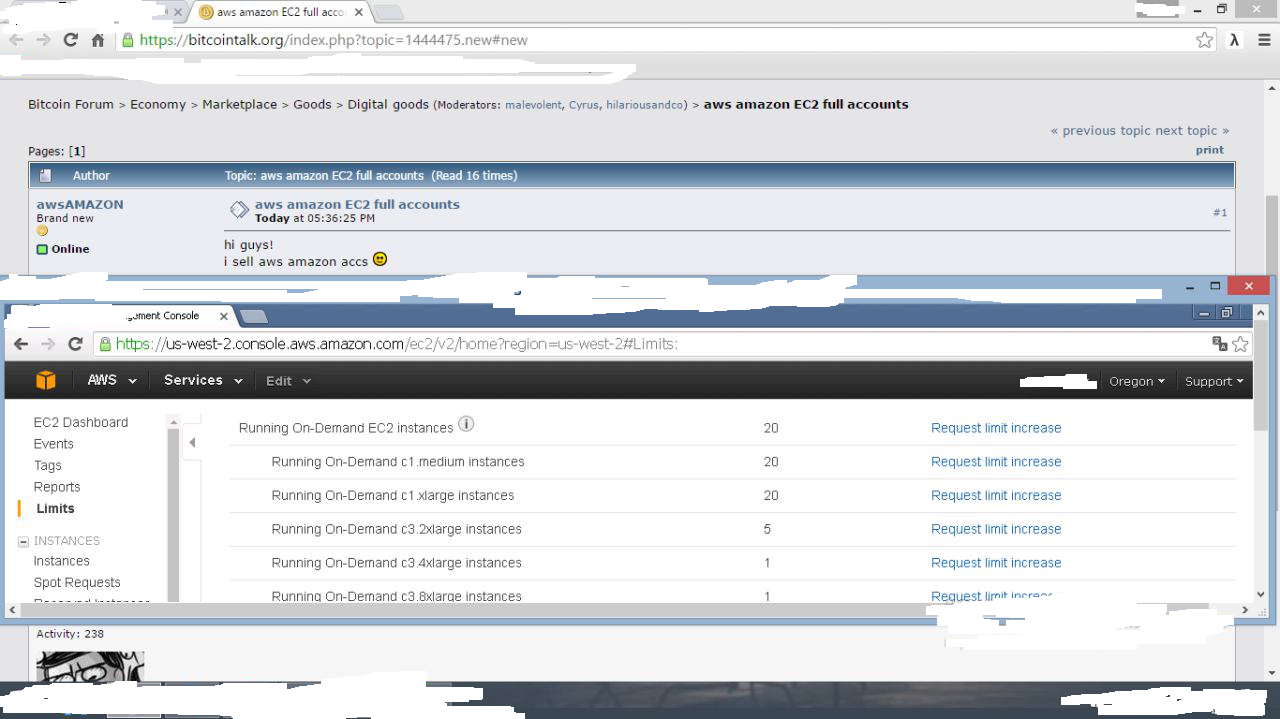Request limit increase for c1.xlarge instances
The height and width of the screenshot is (719, 1280).
coord(996,495)
